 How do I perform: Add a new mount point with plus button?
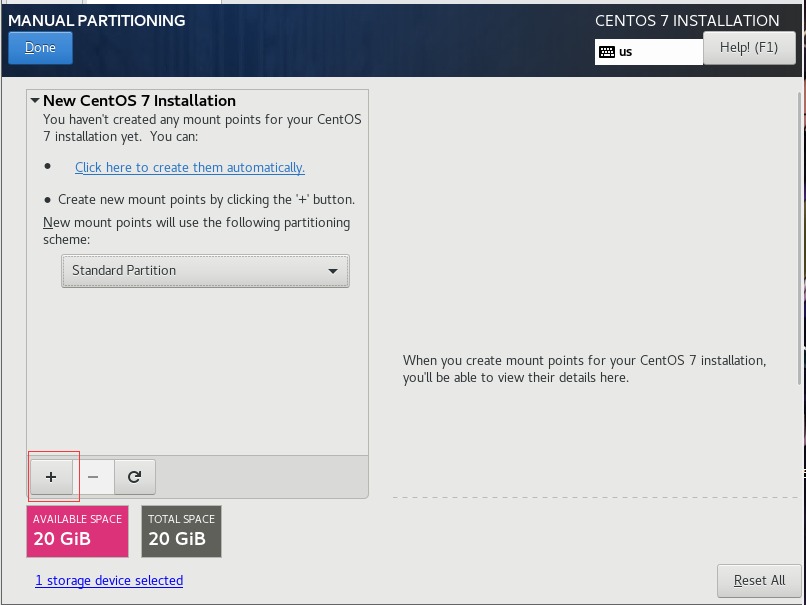point(51,477)
